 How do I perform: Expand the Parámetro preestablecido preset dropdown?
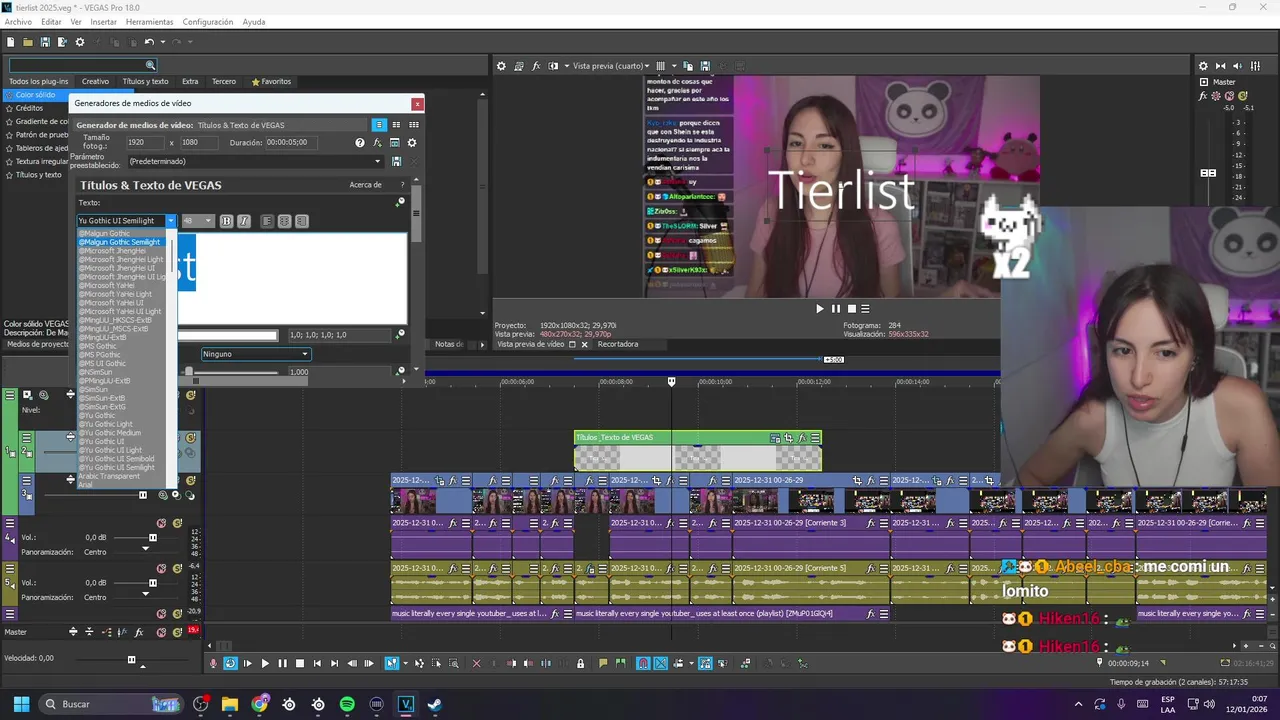(377, 161)
